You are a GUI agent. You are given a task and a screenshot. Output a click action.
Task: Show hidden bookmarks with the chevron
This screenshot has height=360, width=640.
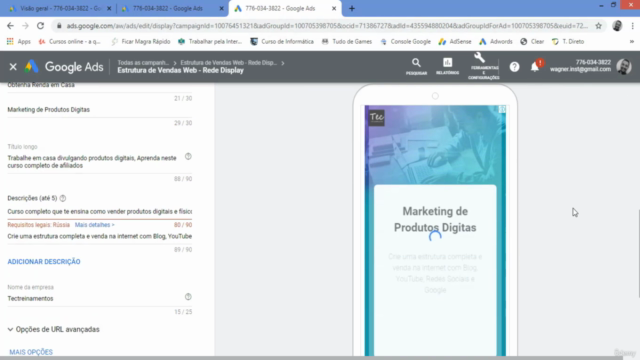631,42
